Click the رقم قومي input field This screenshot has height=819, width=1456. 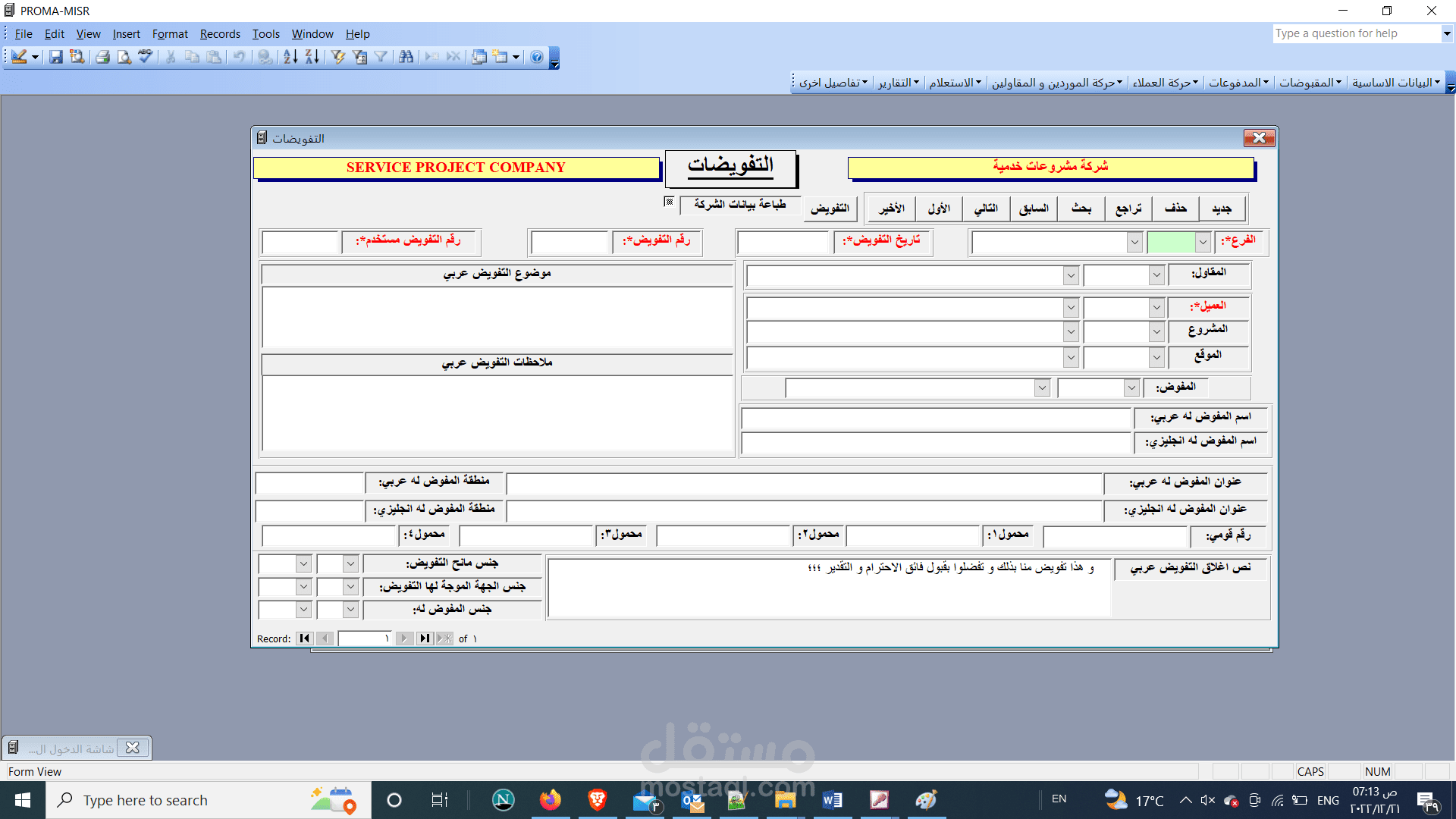pyautogui.click(x=1116, y=536)
